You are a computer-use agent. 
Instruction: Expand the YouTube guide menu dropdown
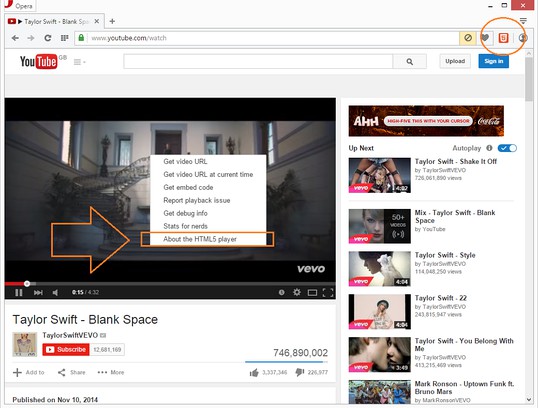(80, 62)
